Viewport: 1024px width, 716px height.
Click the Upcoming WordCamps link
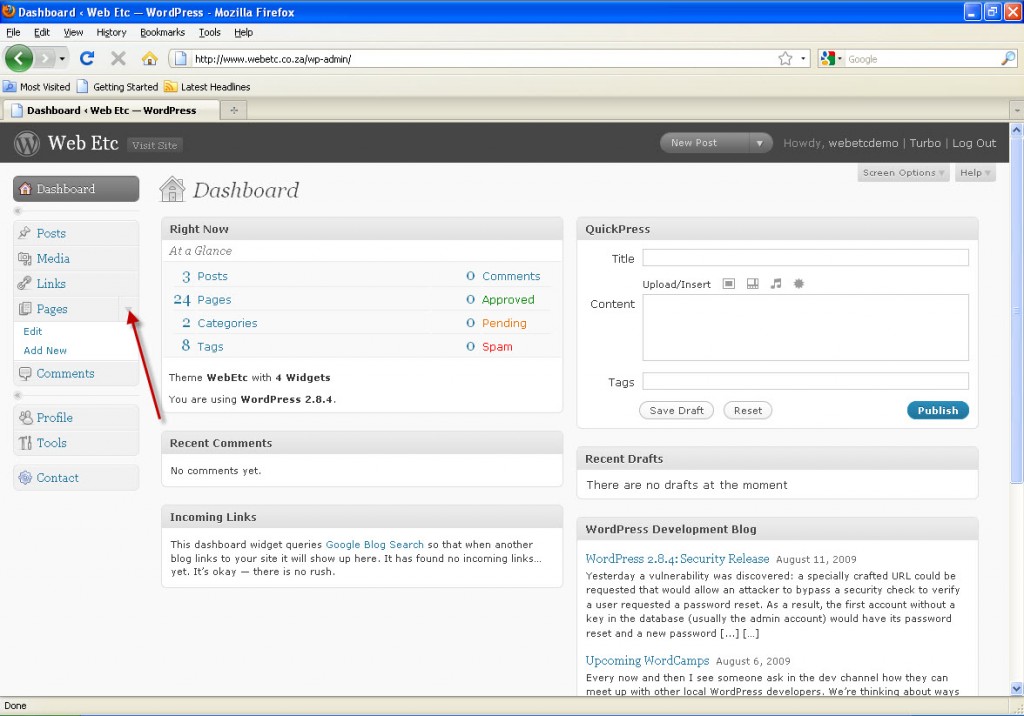(647, 660)
